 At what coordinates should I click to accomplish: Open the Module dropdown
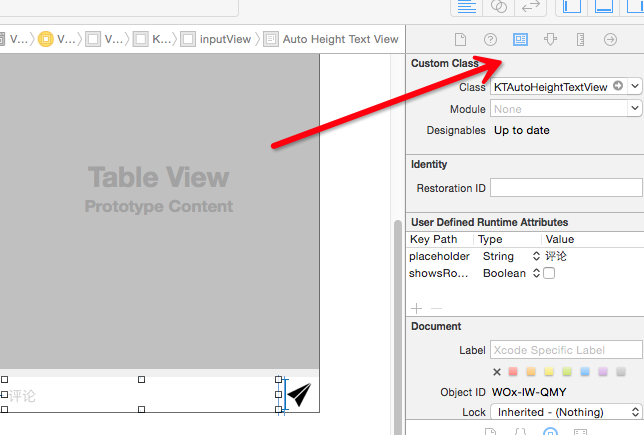tap(635, 108)
